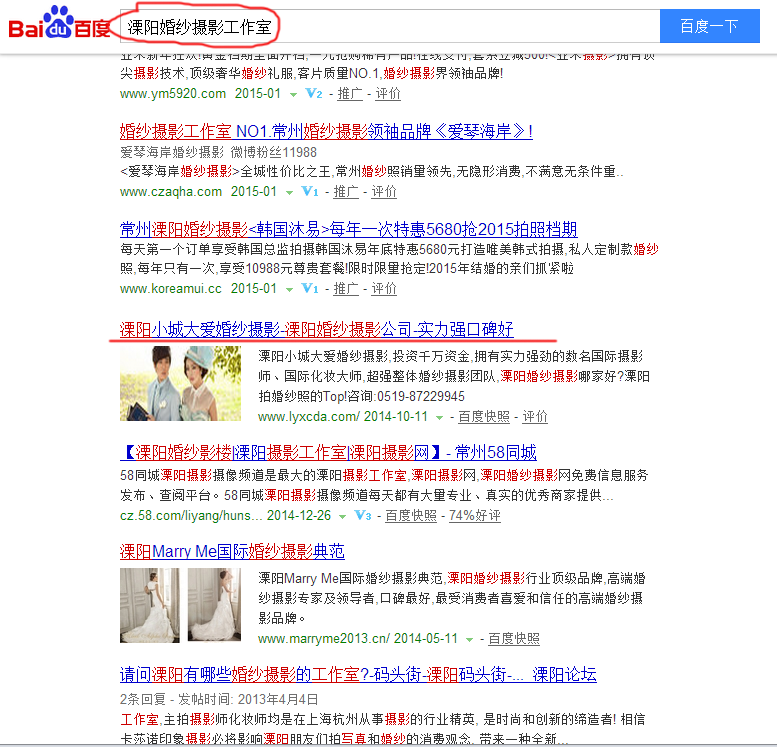This screenshot has width=777, height=747.
Task: Expand the dropdown arrow next to cz.58.com URL
Action: click(x=342, y=517)
